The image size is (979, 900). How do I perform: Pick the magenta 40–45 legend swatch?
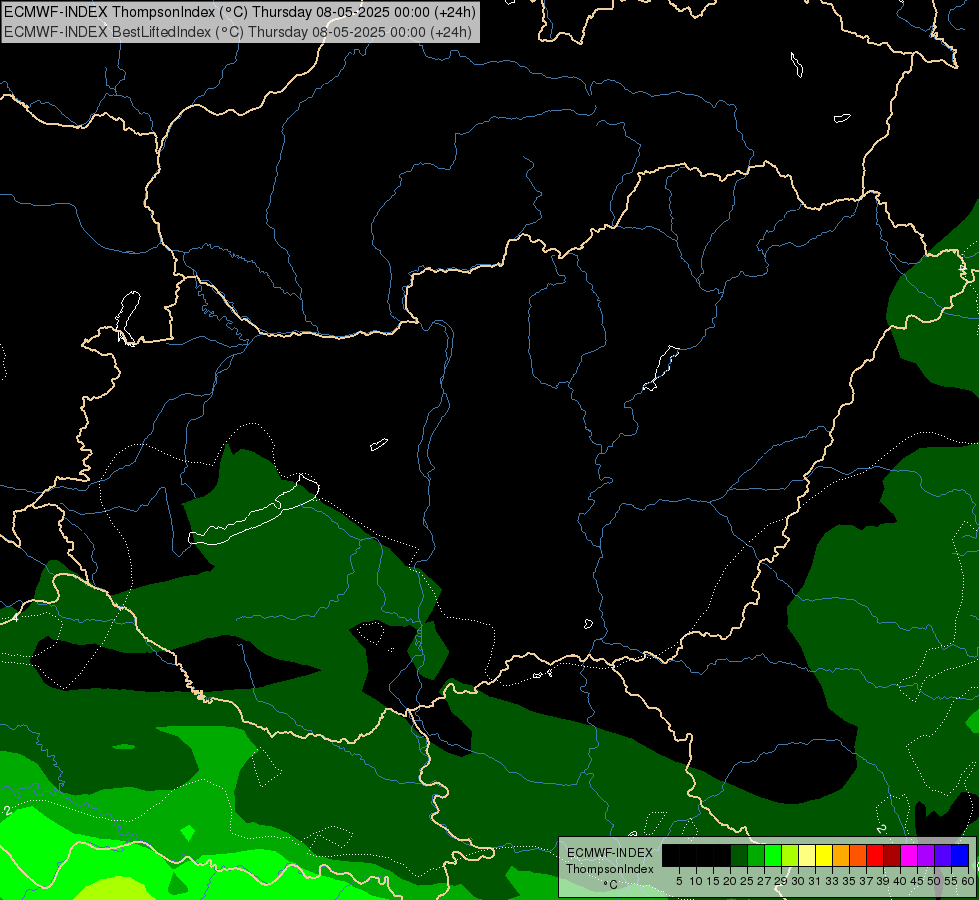point(909,855)
